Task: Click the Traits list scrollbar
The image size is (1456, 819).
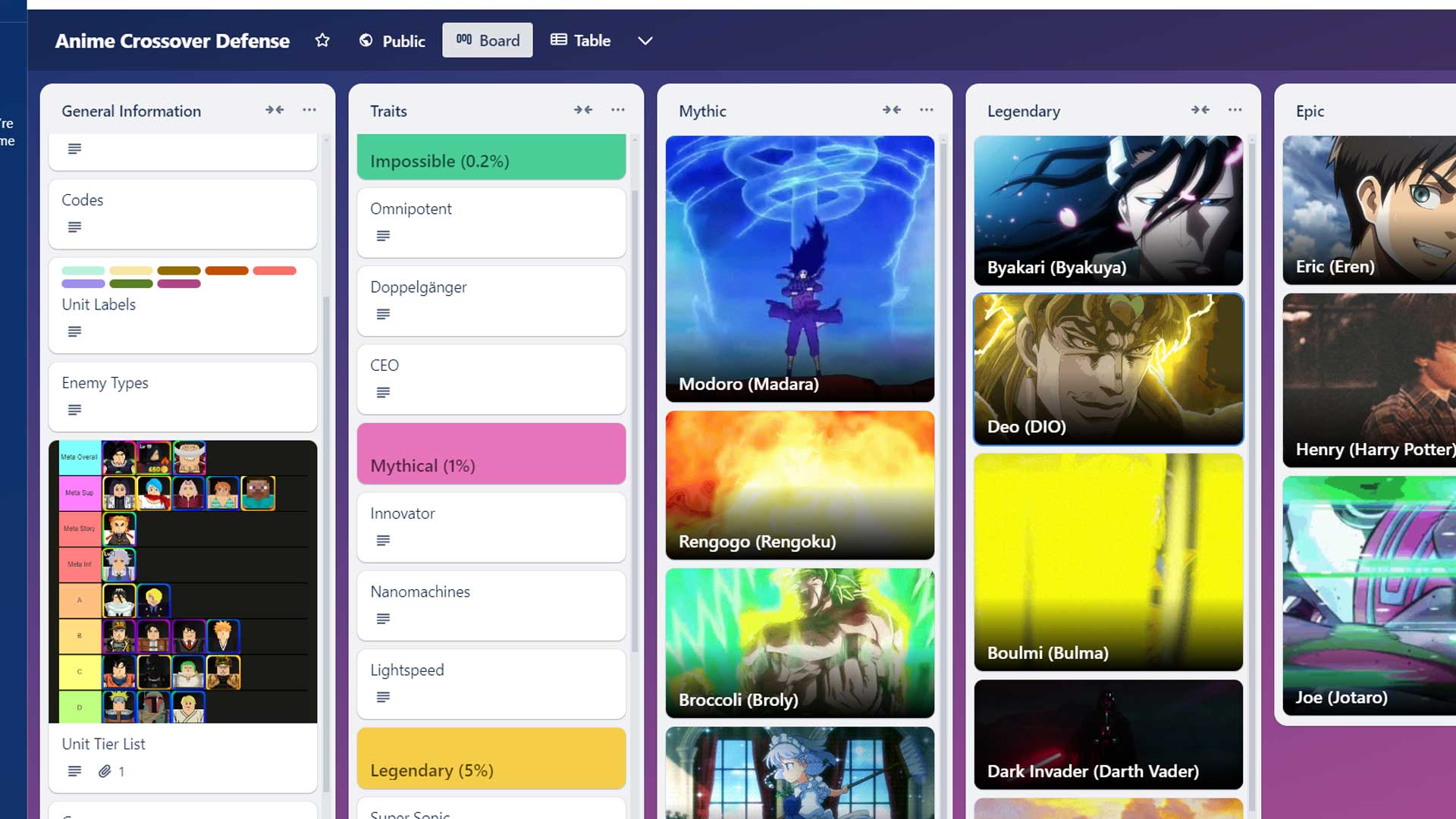Action: pyautogui.click(x=635, y=421)
